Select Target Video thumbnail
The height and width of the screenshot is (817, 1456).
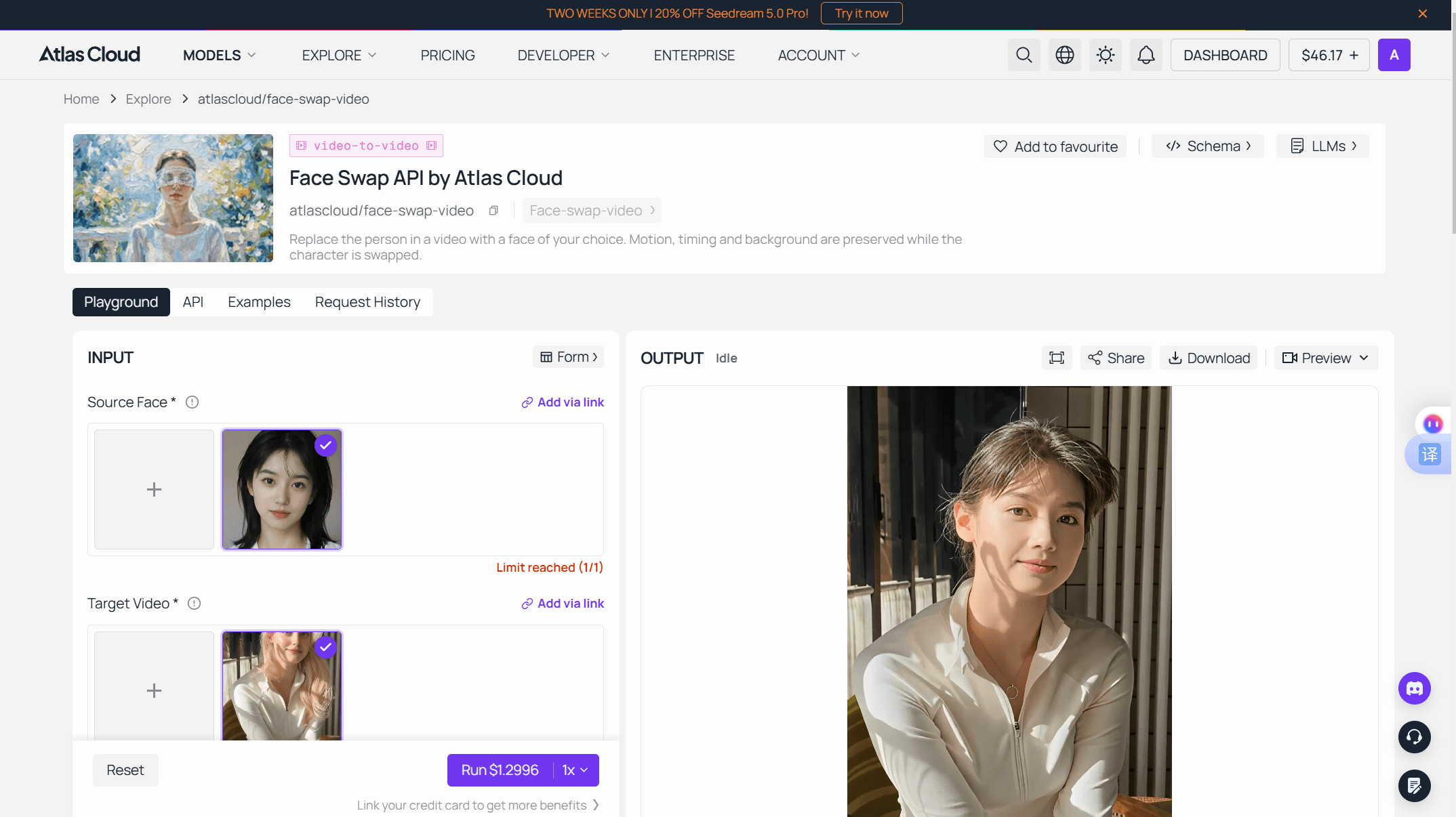[282, 686]
